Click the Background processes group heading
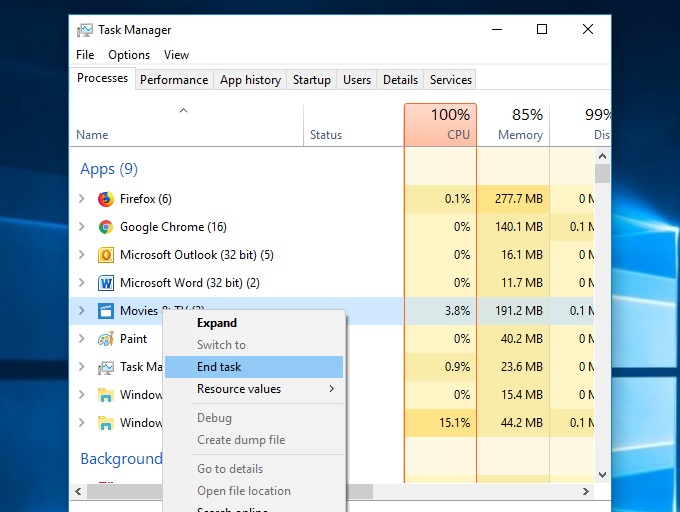 coord(121,459)
